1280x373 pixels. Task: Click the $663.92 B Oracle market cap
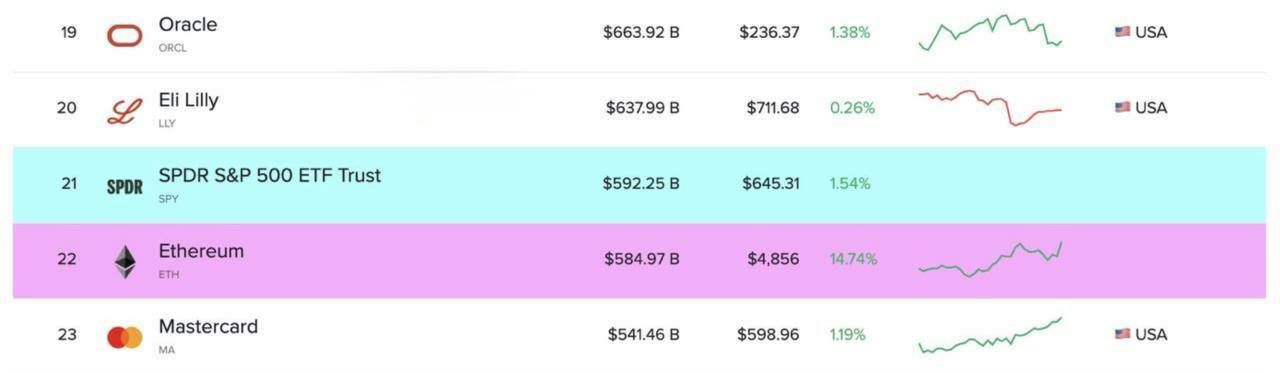(641, 32)
